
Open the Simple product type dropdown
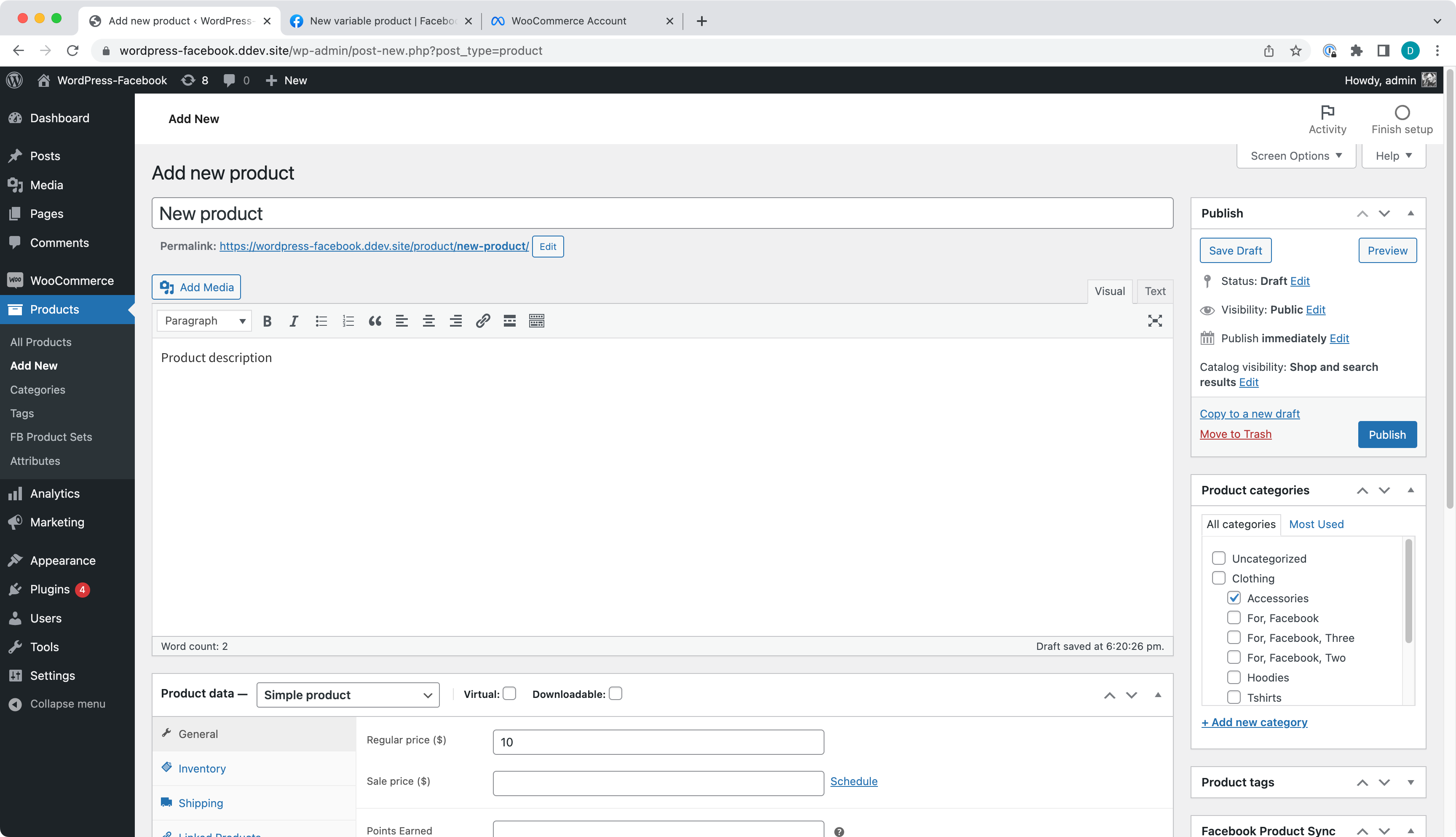347,694
